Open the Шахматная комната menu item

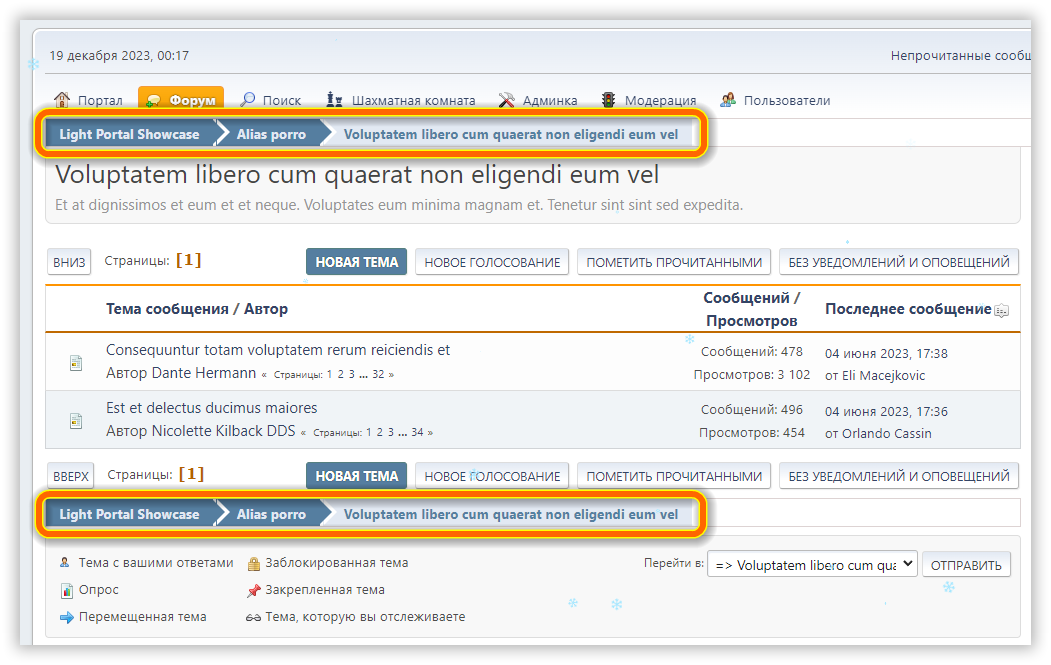[x=413, y=100]
